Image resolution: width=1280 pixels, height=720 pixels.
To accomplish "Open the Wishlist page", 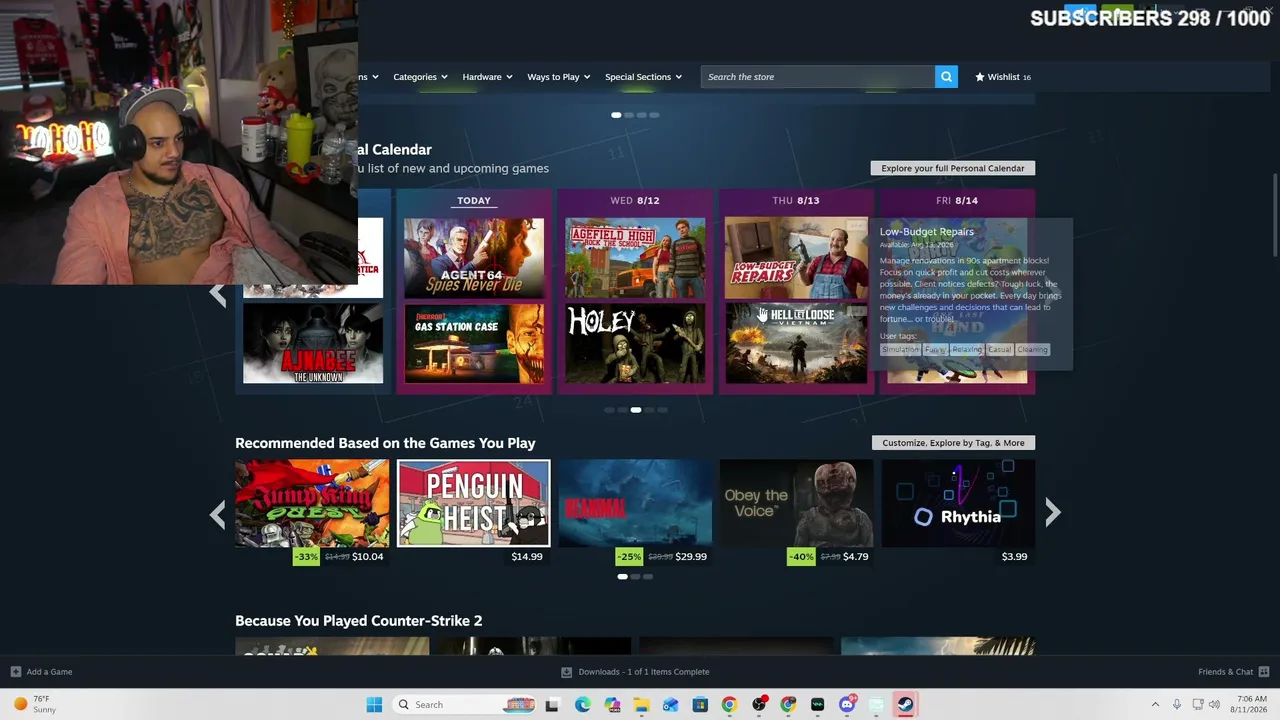I will coord(1003,77).
